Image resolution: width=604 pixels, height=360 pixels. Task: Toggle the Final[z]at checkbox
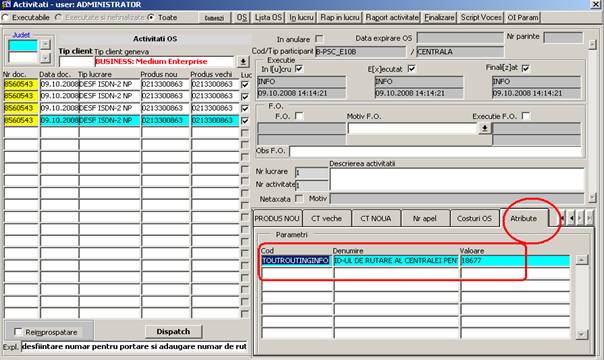click(x=525, y=68)
